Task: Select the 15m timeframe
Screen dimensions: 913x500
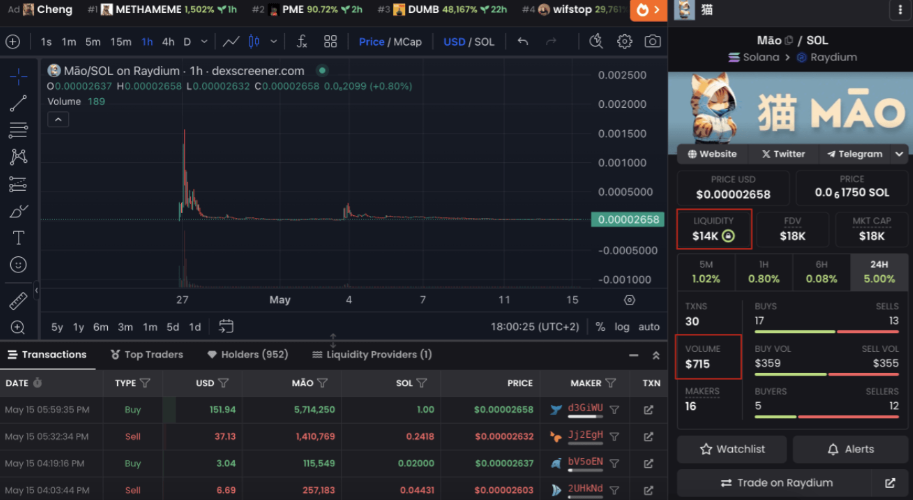Action: coord(121,42)
